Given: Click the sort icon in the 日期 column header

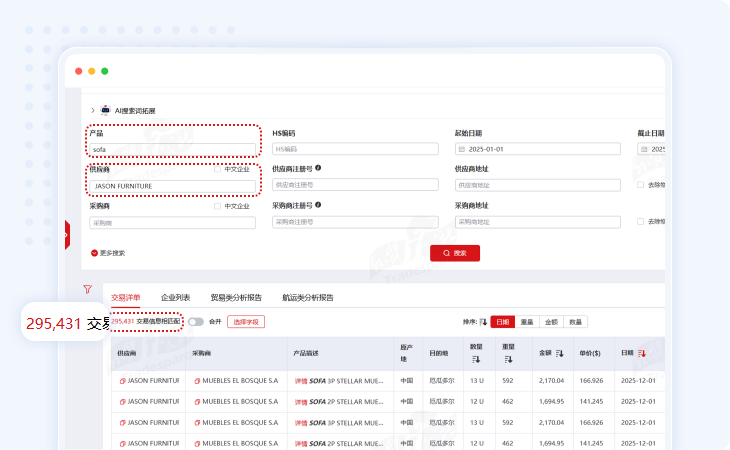Looking at the screenshot, I should (641, 353).
